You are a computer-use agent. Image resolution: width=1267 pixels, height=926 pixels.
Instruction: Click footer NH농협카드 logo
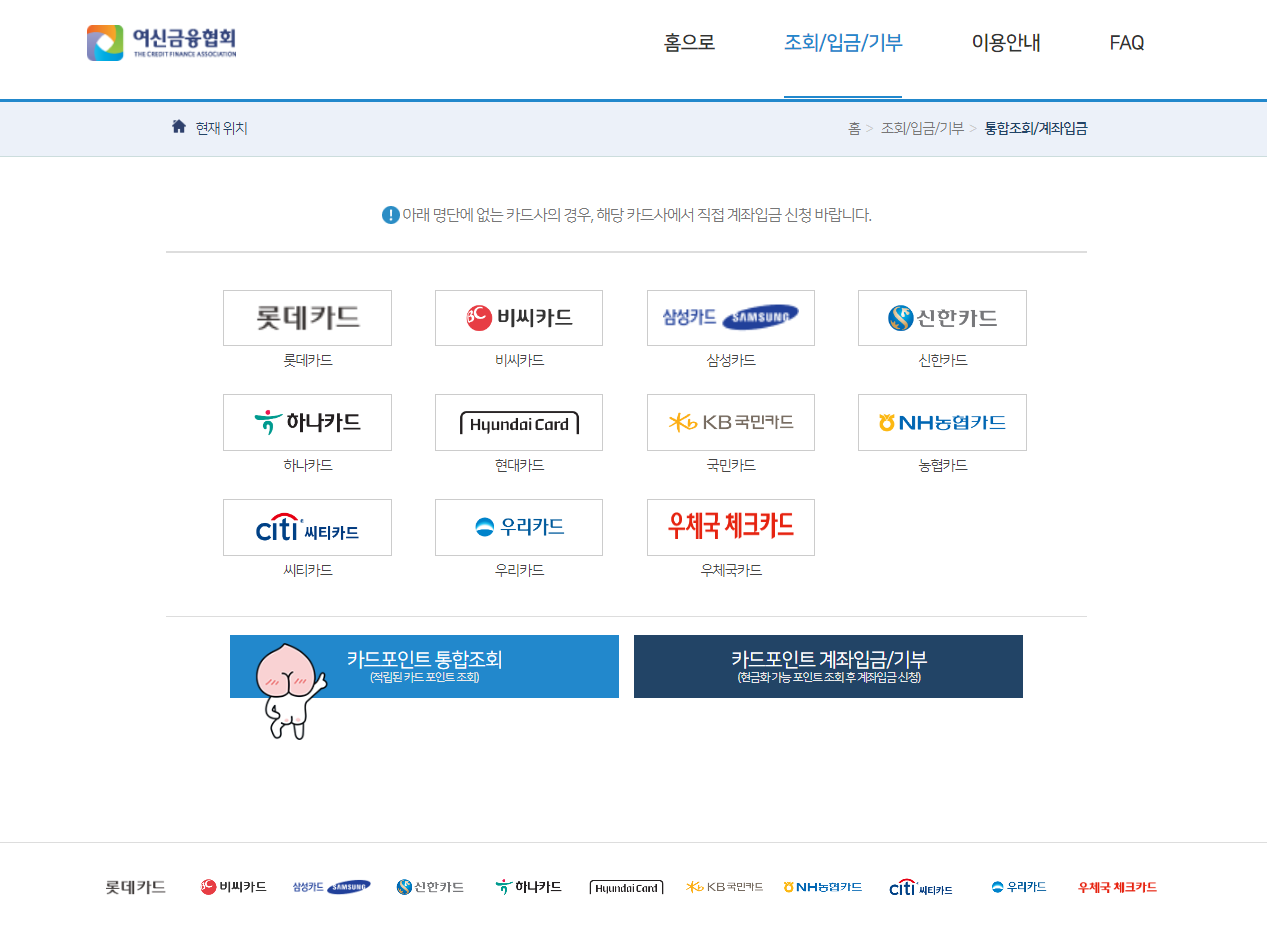823,887
